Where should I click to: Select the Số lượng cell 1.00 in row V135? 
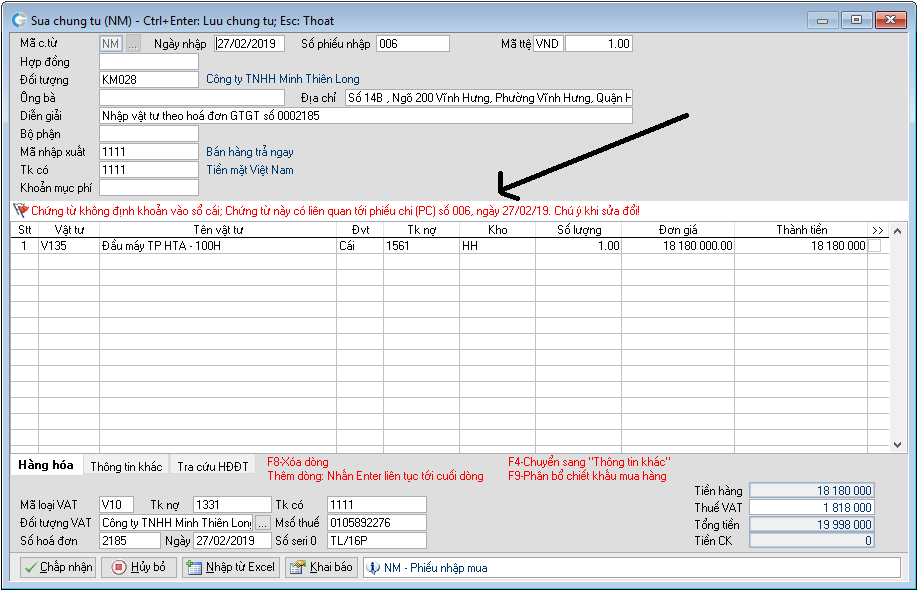579,246
